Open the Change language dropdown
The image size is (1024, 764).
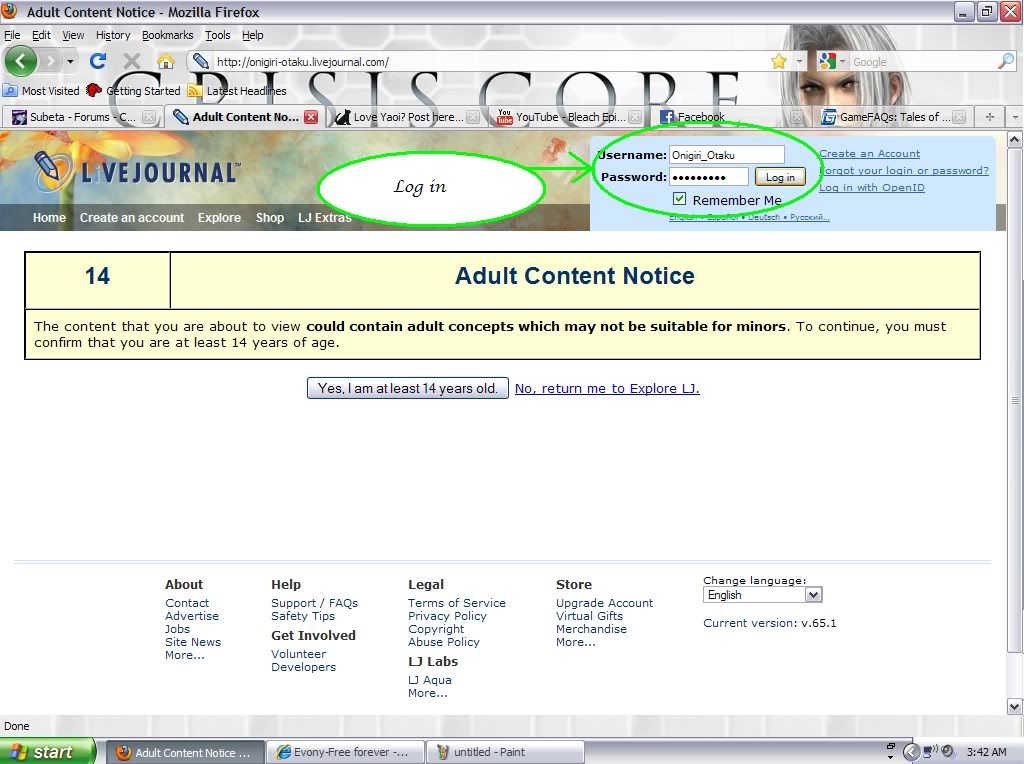pos(762,595)
